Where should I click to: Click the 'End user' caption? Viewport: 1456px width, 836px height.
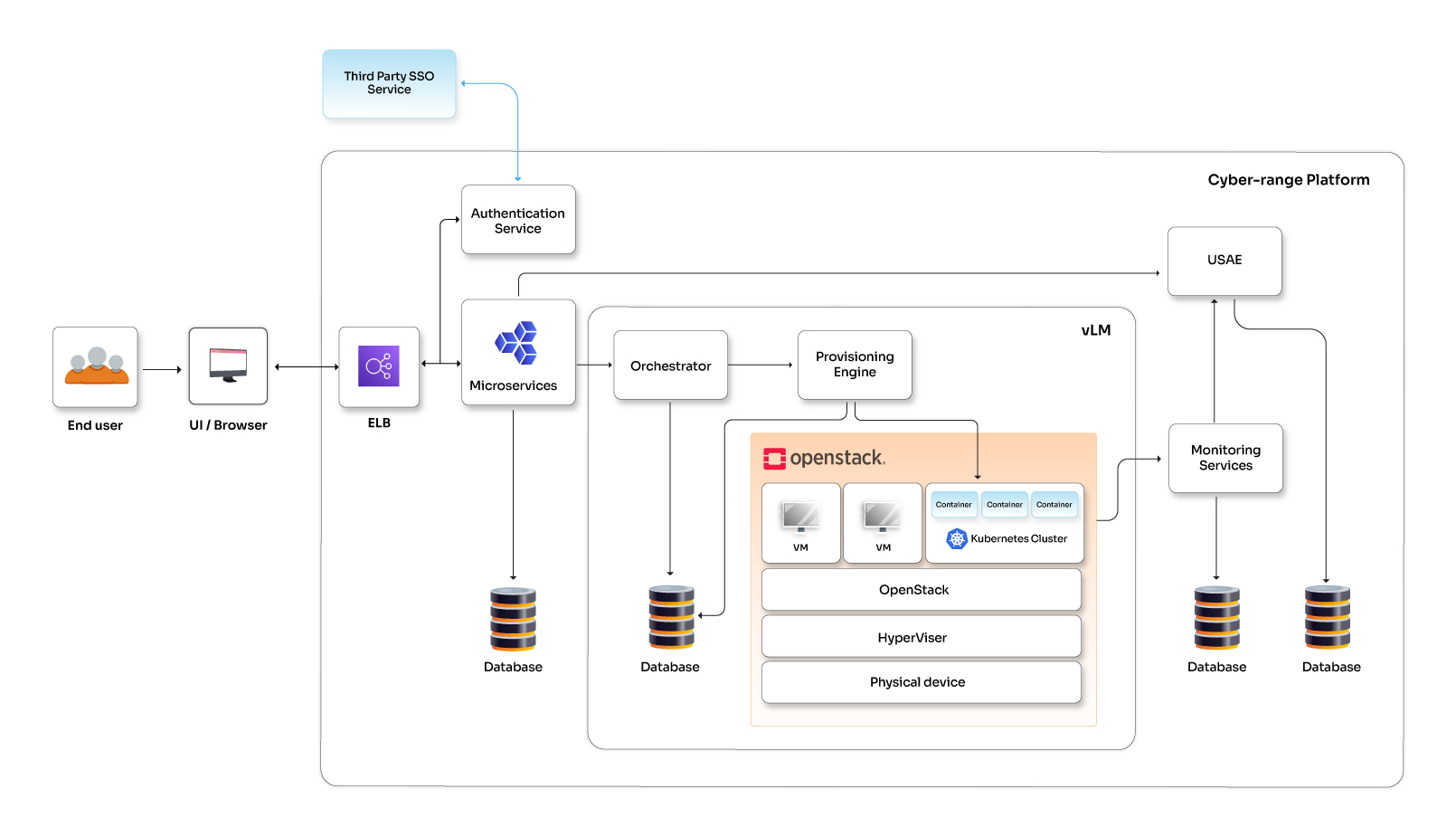click(95, 425)
